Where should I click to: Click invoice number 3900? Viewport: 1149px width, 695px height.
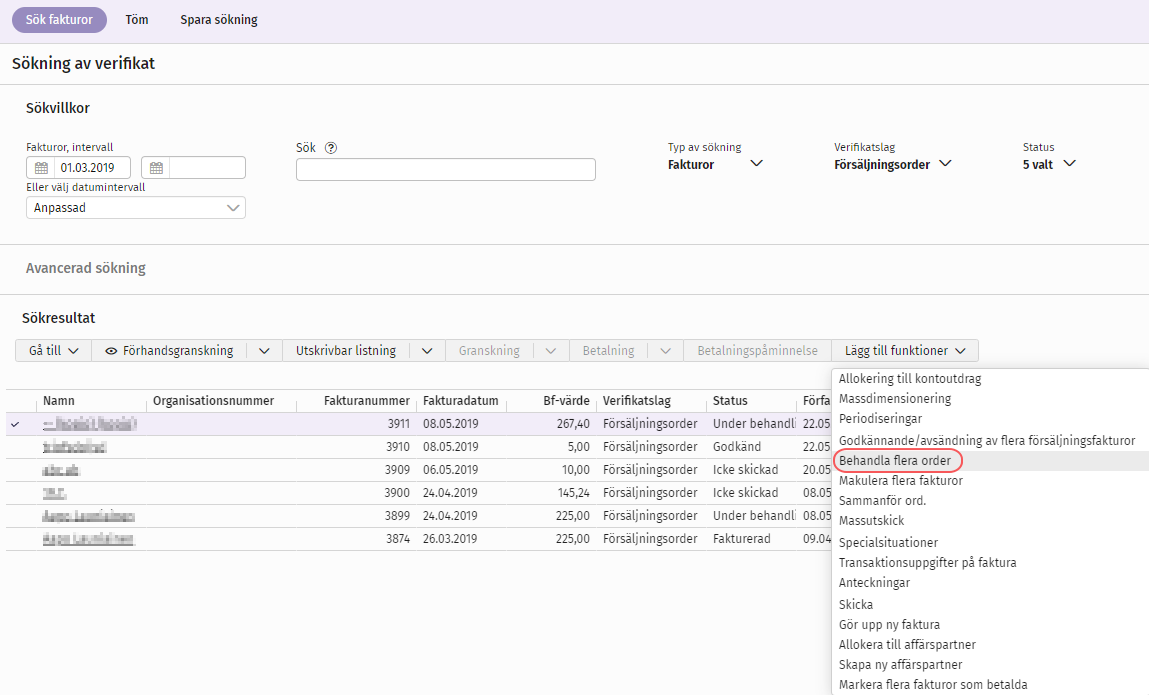tap(397, 493)
